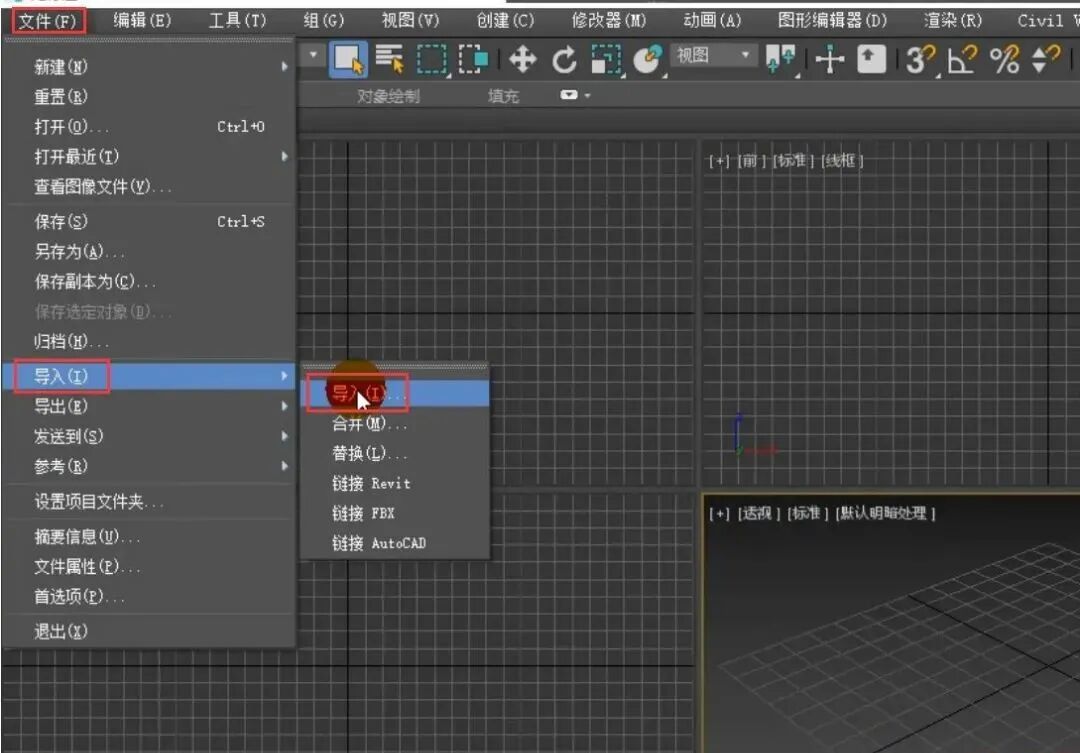This screenshot has height=753, width=1080.
Task: Click [+] label in the front viewport
Action: click(x=719, y=161)
